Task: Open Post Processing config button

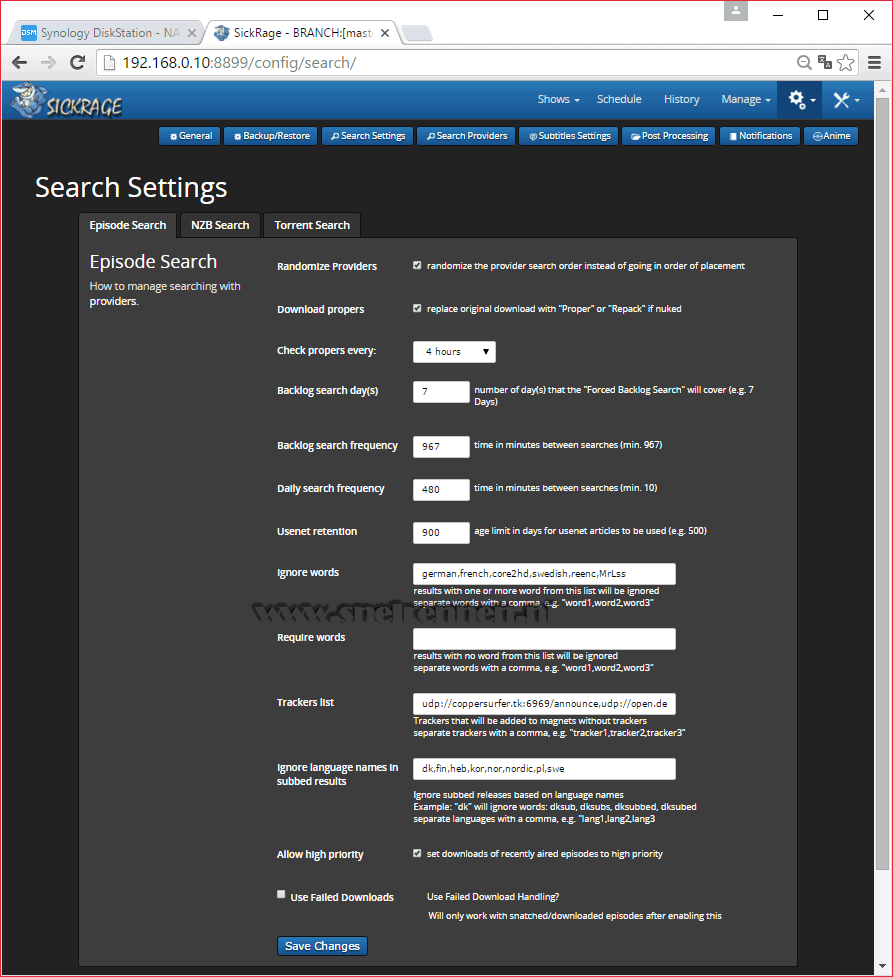Action: coord(669,136)
